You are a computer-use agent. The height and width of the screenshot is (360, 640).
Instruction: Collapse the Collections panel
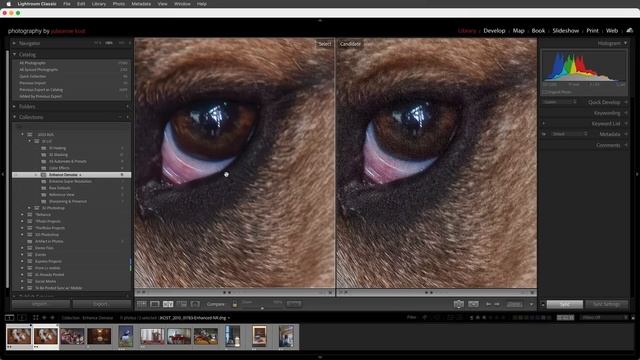(x=15, y=117)
